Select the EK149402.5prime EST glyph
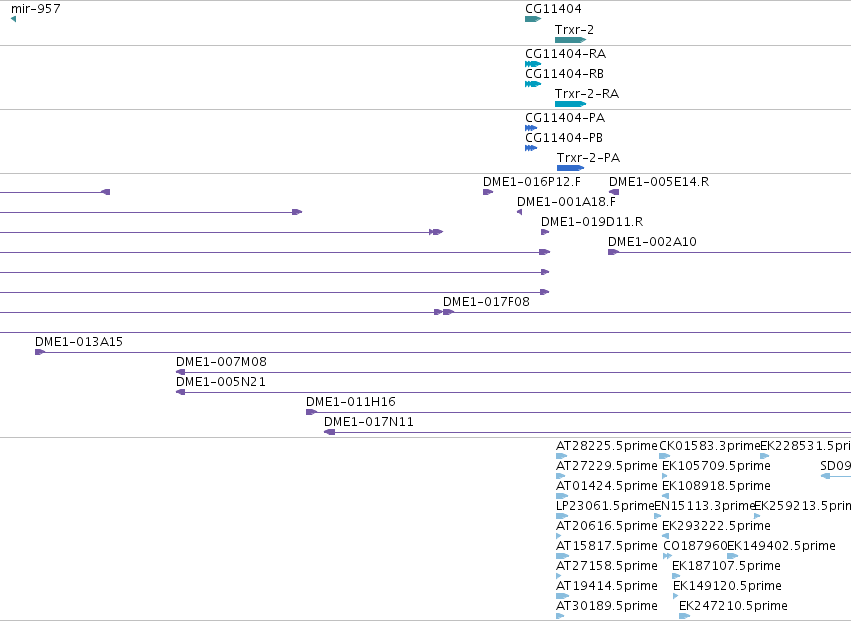The image size is (851, 621). coord(733,556)
